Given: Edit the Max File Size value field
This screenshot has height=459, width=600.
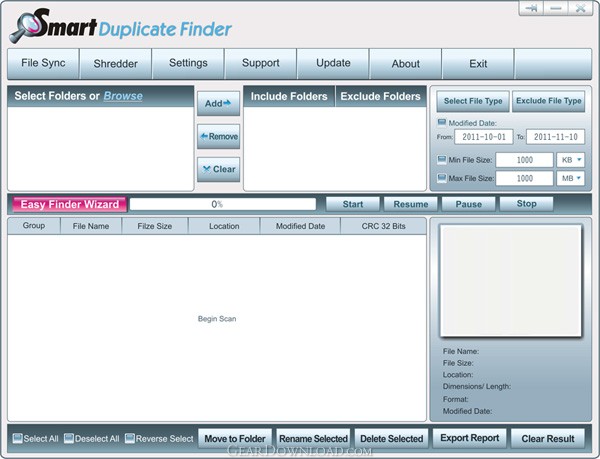Looking at the screenshot, I should [525, 178].
